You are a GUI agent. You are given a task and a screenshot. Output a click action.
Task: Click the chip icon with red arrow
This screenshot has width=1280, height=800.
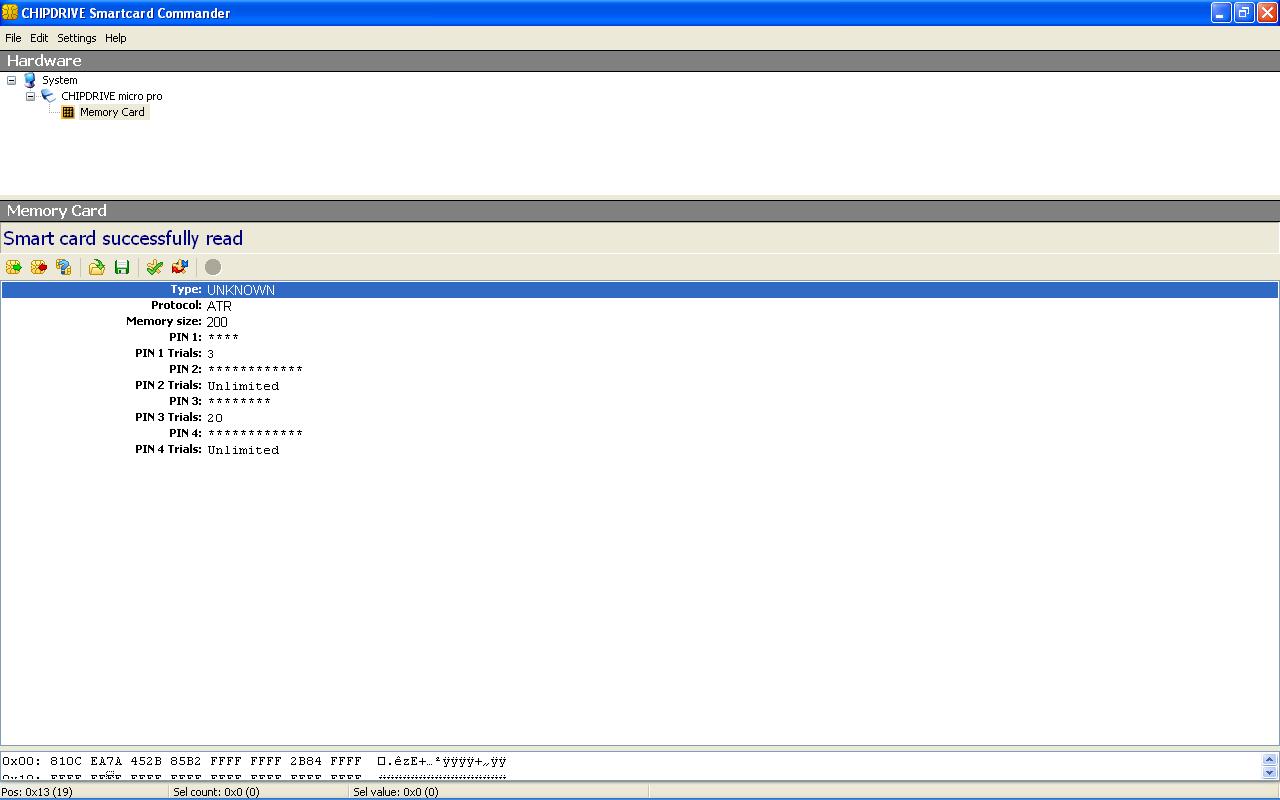pos(39,267)
